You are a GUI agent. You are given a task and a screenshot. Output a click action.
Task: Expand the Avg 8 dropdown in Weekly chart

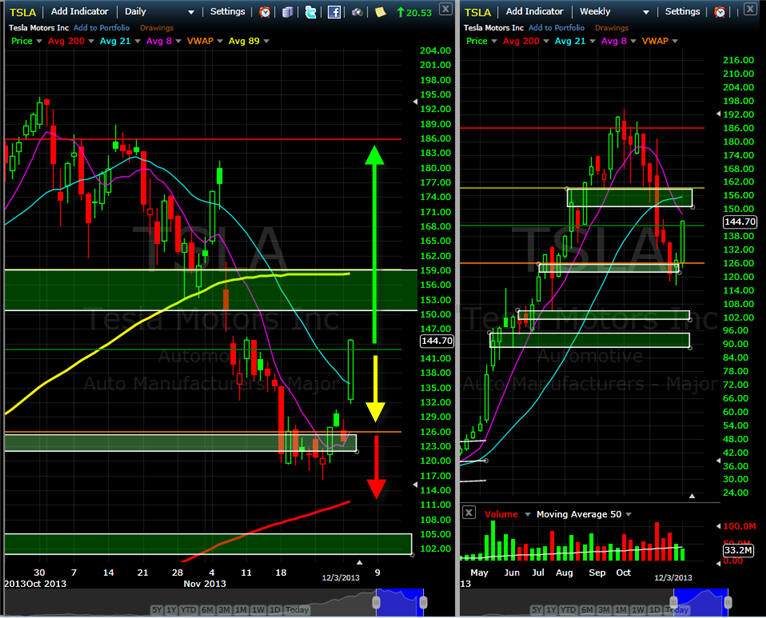point(633,42)
